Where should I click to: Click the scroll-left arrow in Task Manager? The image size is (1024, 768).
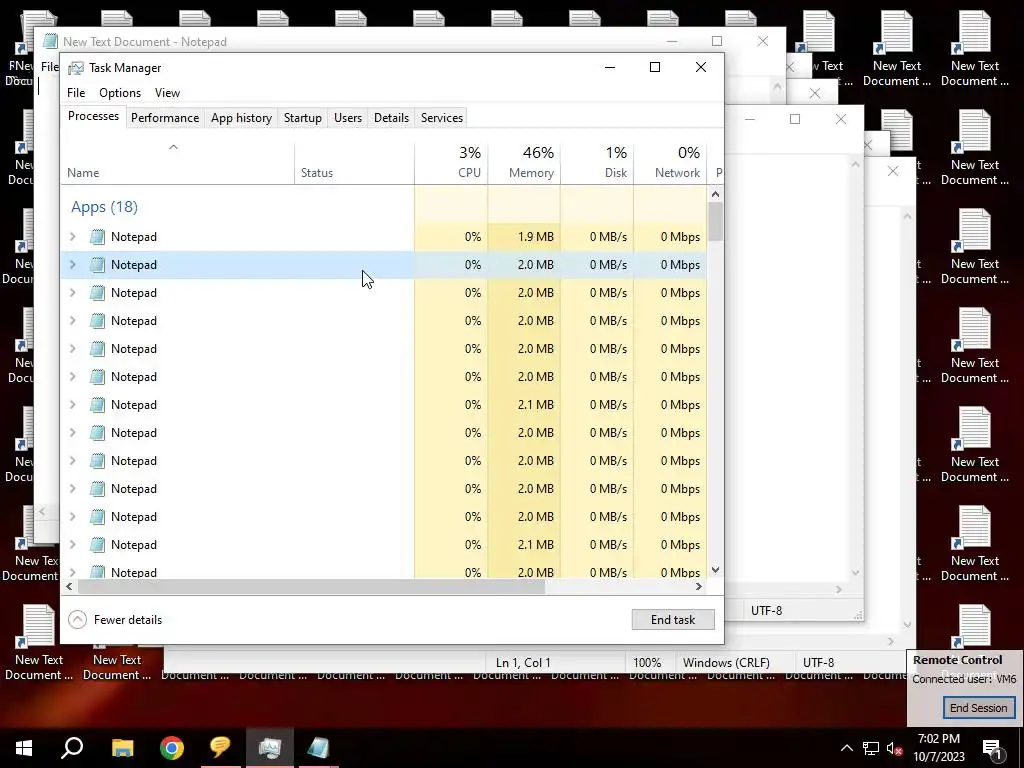69,586
